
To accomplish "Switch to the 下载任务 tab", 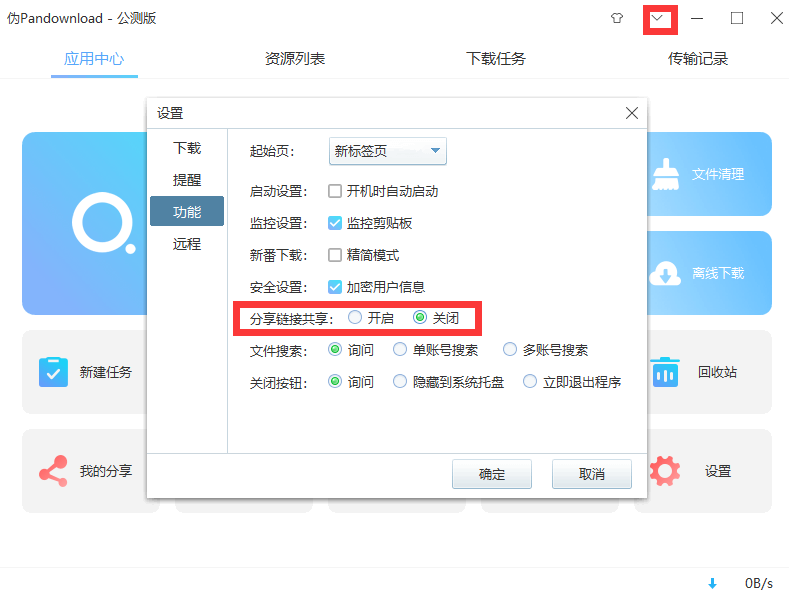I will (x=496, y=59).
